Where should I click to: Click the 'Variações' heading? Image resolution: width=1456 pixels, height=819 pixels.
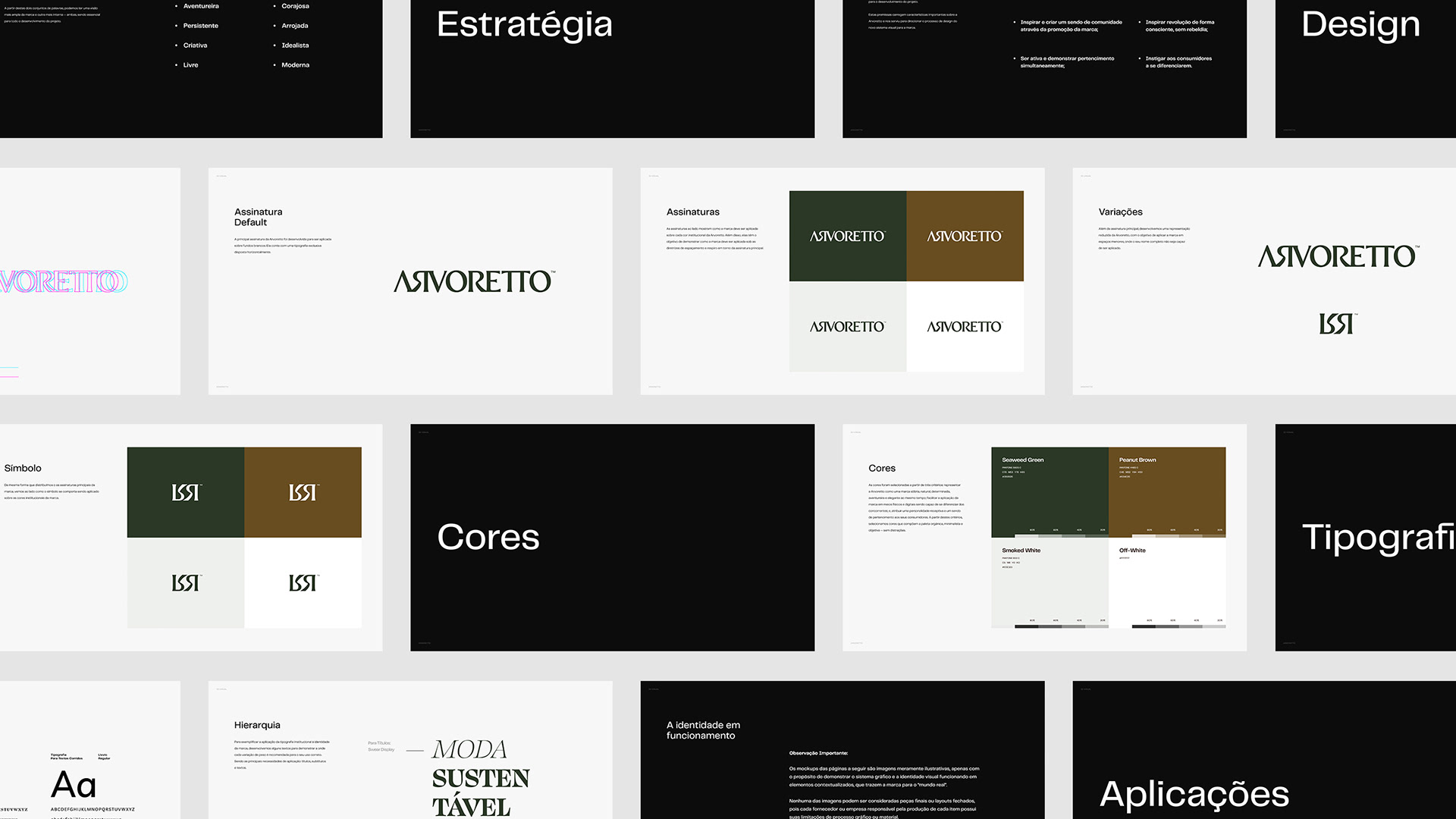pyautogui.click(x=1121, y=212)
